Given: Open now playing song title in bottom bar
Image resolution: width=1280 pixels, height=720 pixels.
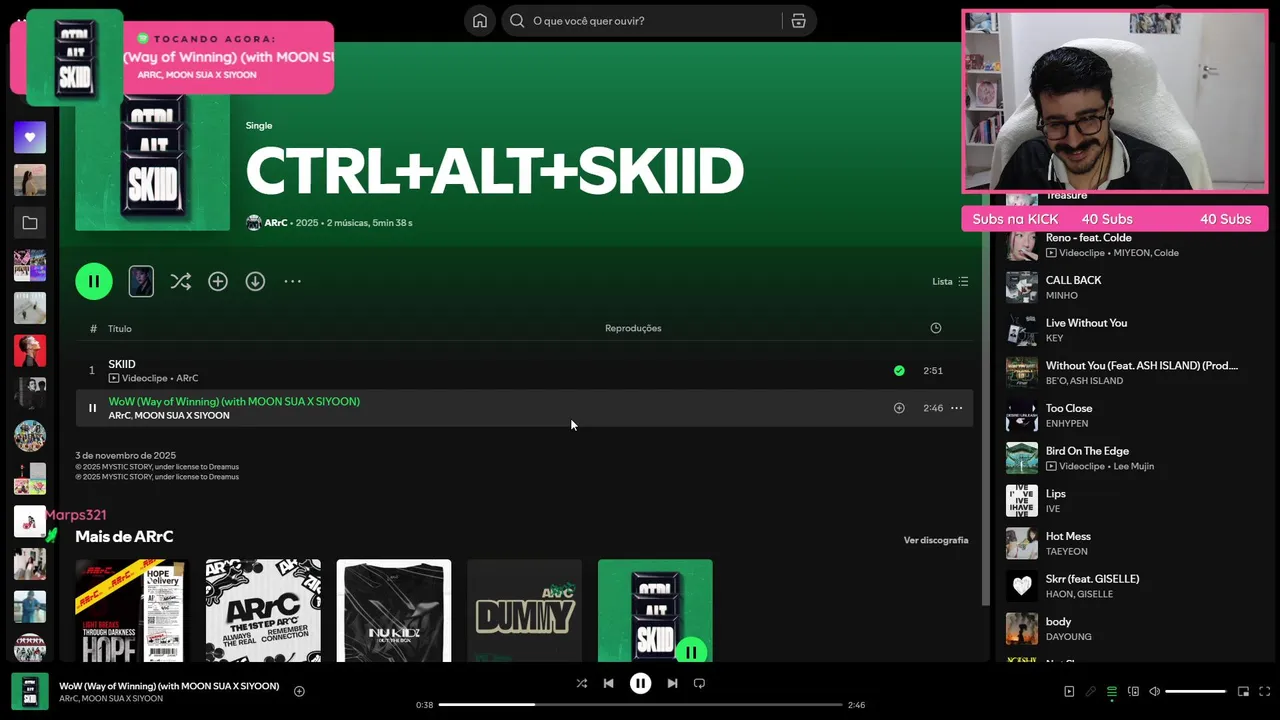Looking at the screenshot, I should (169, 686).
